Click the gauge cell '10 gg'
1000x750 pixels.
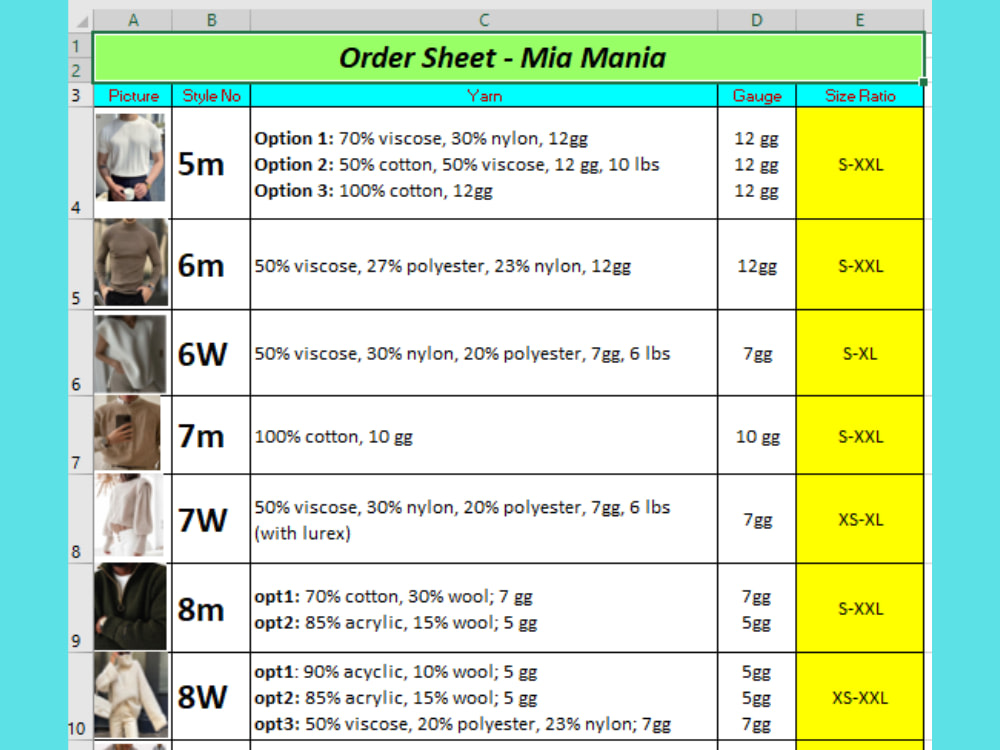click(756, 435)
